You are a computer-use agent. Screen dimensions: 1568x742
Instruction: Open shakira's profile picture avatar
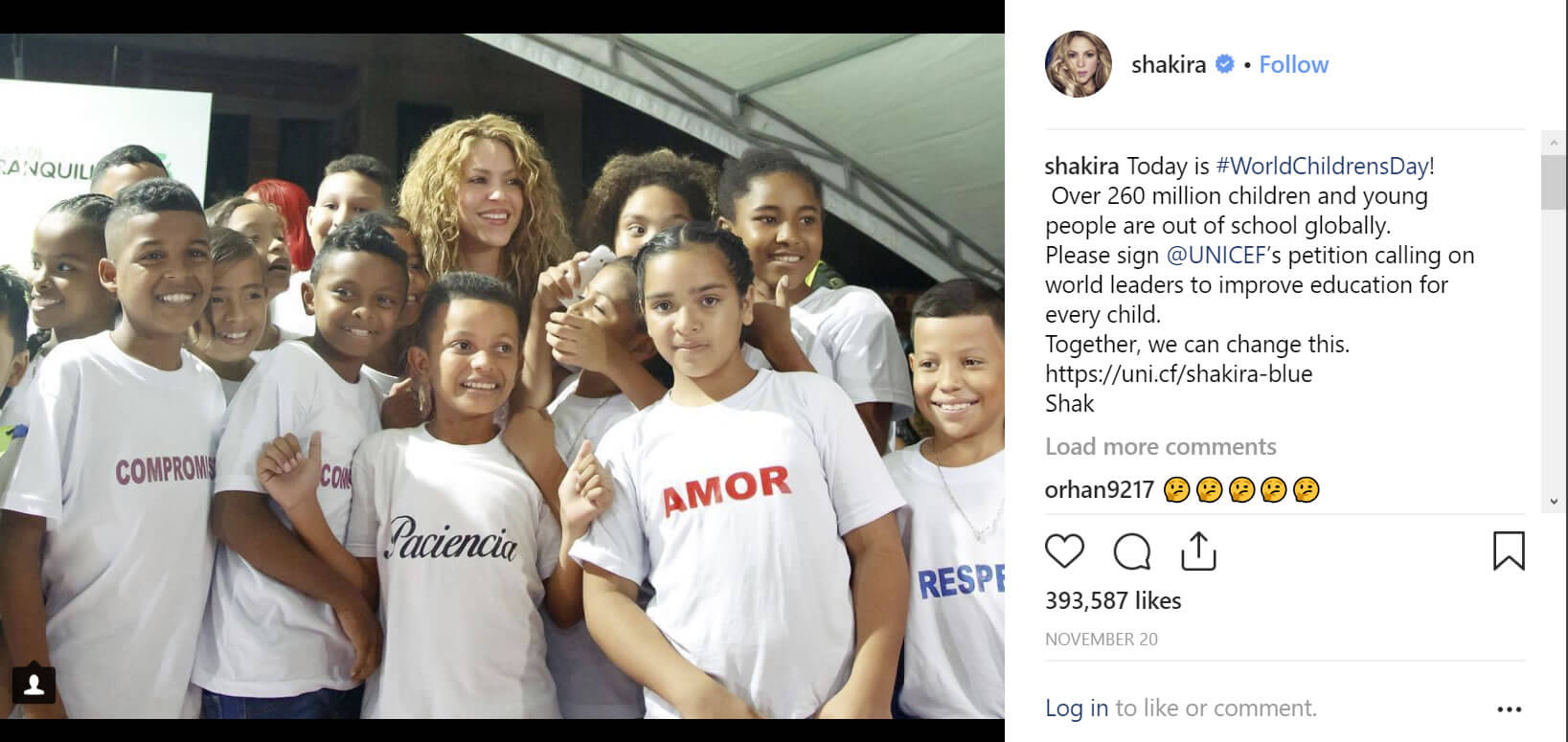coord(1078,64)
